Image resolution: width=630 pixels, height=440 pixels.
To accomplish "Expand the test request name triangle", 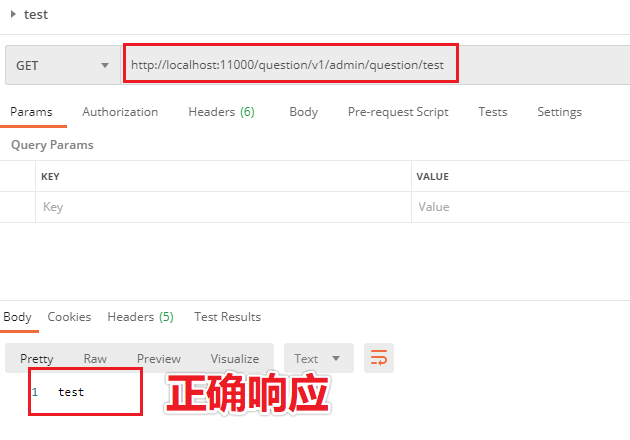I will click(13, 14).
